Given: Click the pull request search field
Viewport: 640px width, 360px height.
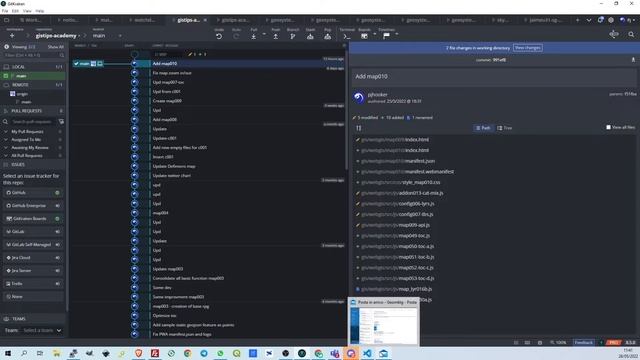Looking at the screenshot, I should (32, 122).
